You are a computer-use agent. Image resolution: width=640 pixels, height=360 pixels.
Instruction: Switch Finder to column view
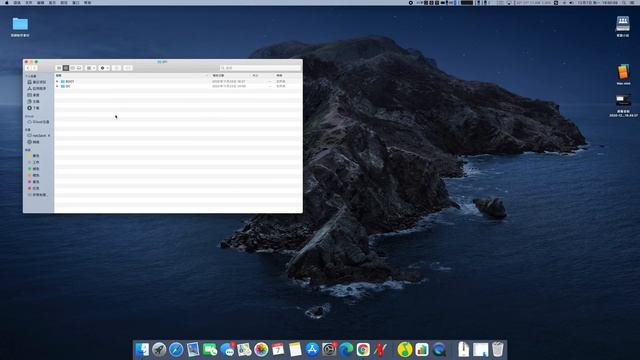click(x=73, y=68)
